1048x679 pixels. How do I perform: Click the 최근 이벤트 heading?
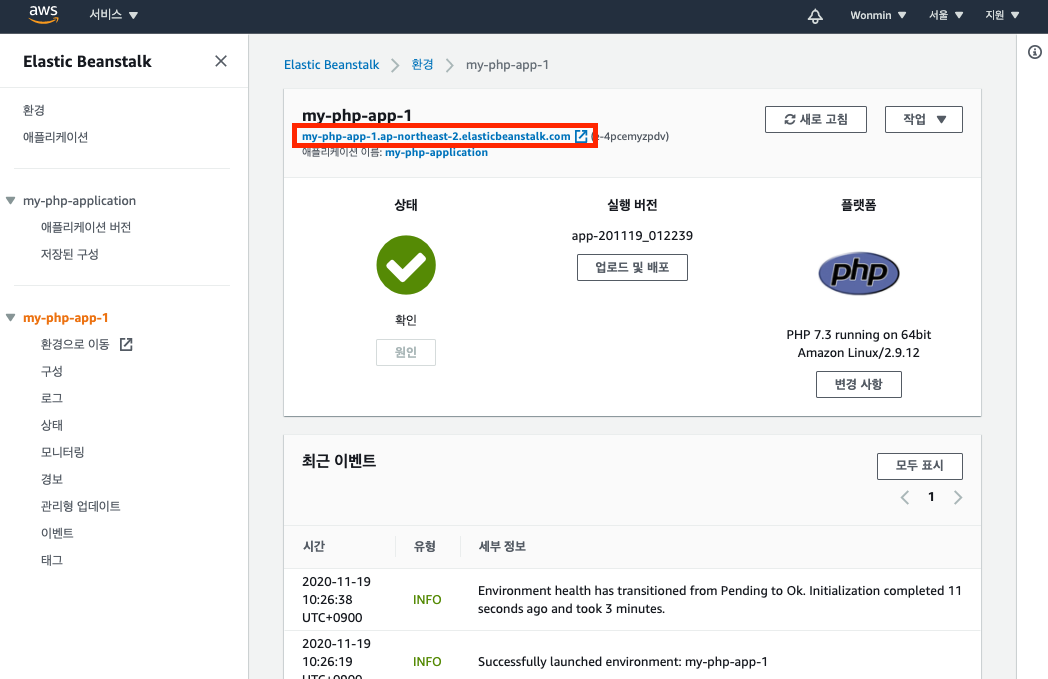tap(339, 460)
